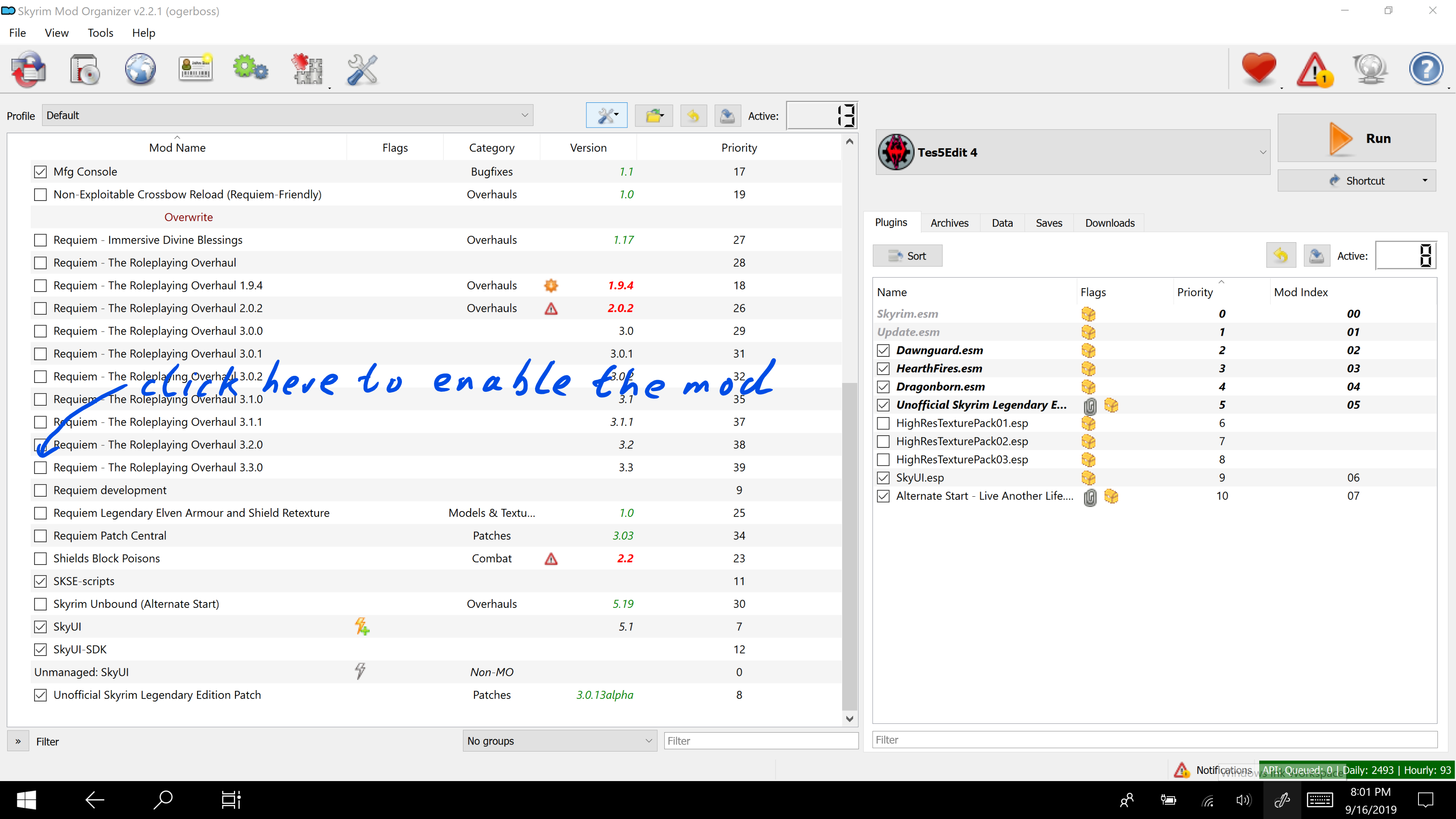Disable the SkyUI.esp plugin
The image size is (1456, 819).
883,478
